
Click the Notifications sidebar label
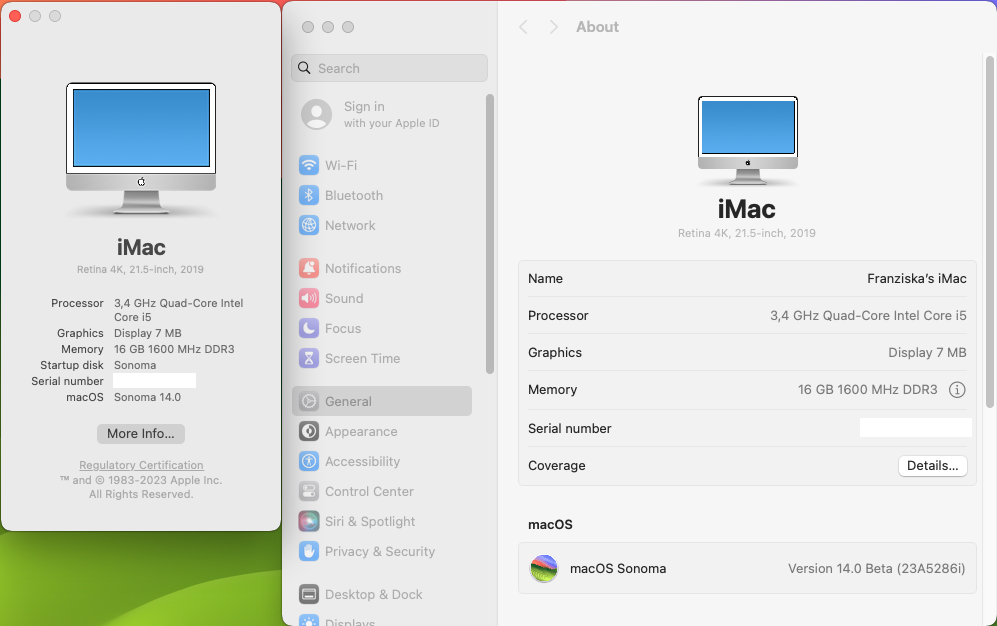click(363, 268)
